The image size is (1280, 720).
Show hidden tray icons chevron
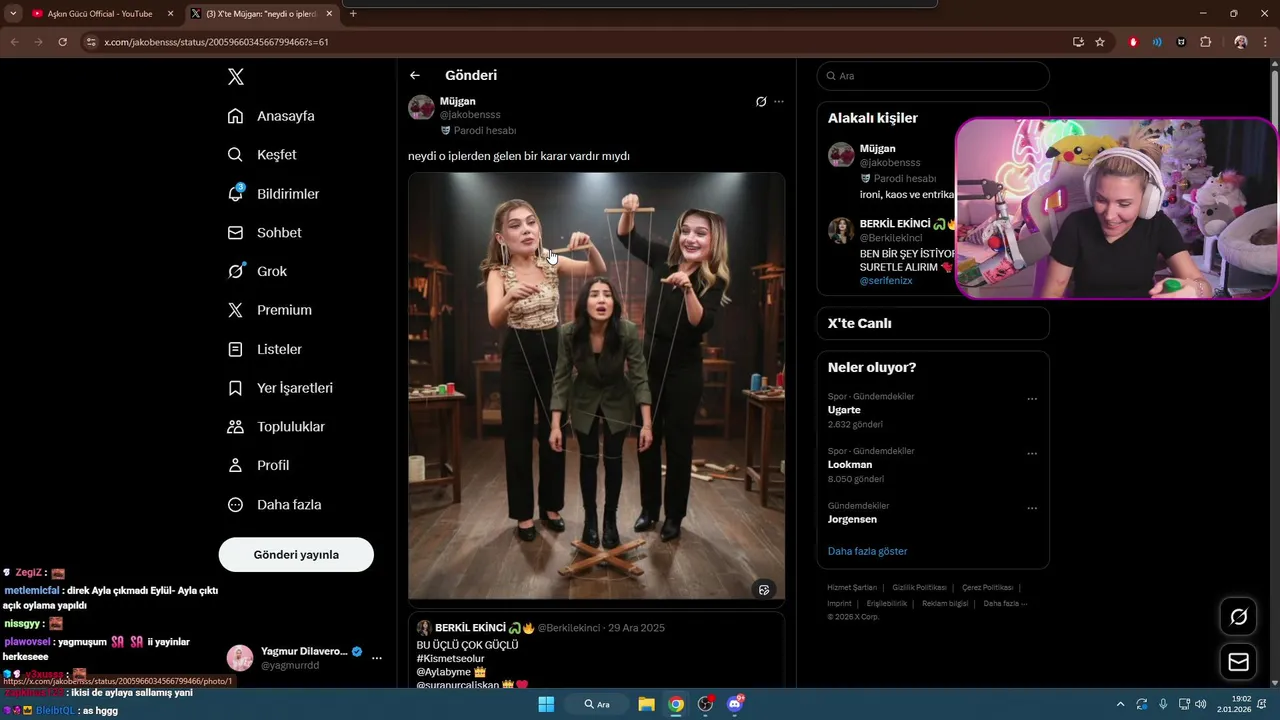(1120, 704)
